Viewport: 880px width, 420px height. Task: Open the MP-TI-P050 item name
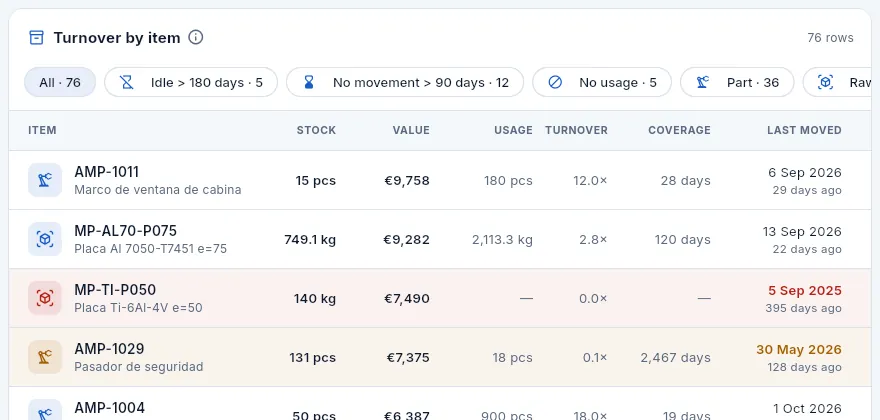pos(115,290)
